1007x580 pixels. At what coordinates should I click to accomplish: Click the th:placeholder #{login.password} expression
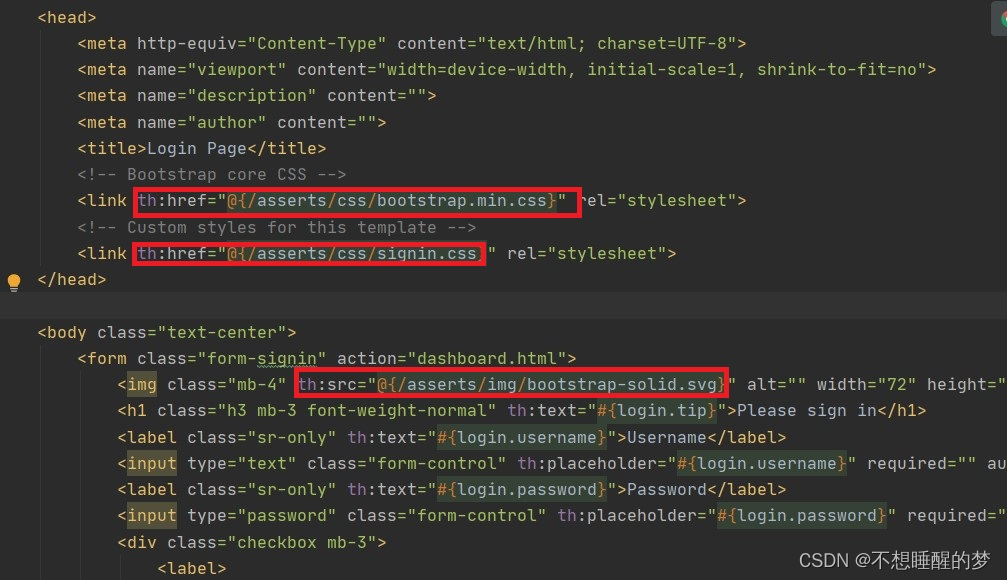click(x=801, y=516)
